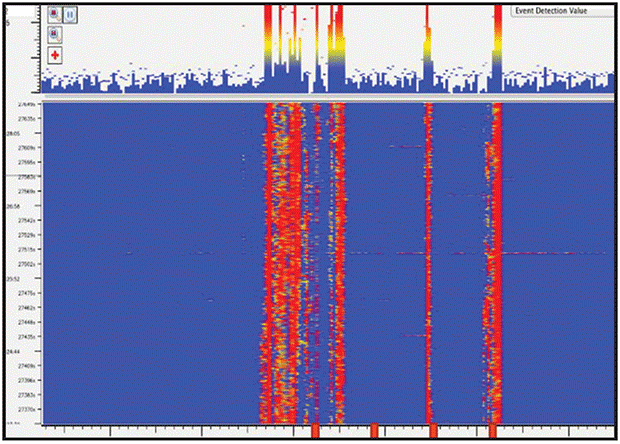Screen dimensions: 620x444
Task: Click the top-left zoom magnifier icon
Action: point(55,16)
